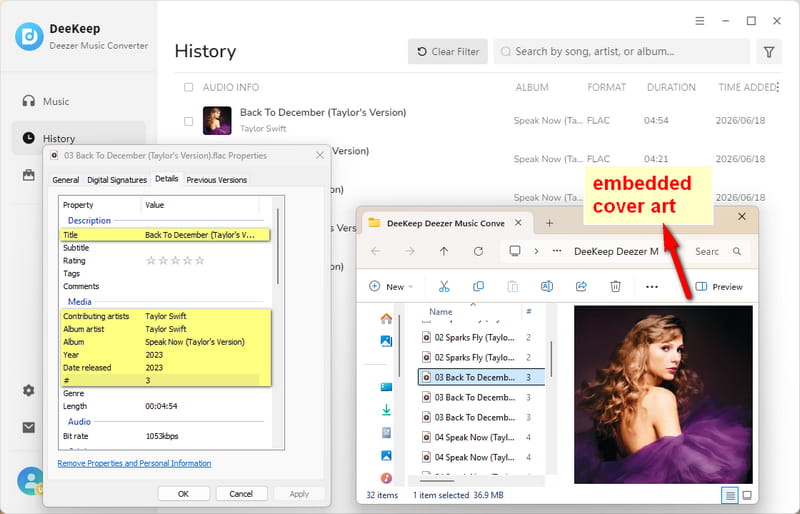The width and height of the screenshot is (800, 514).
Task: Toggle the select-all checkbox in AUDIO INFO header
Action: pos(188,87)
